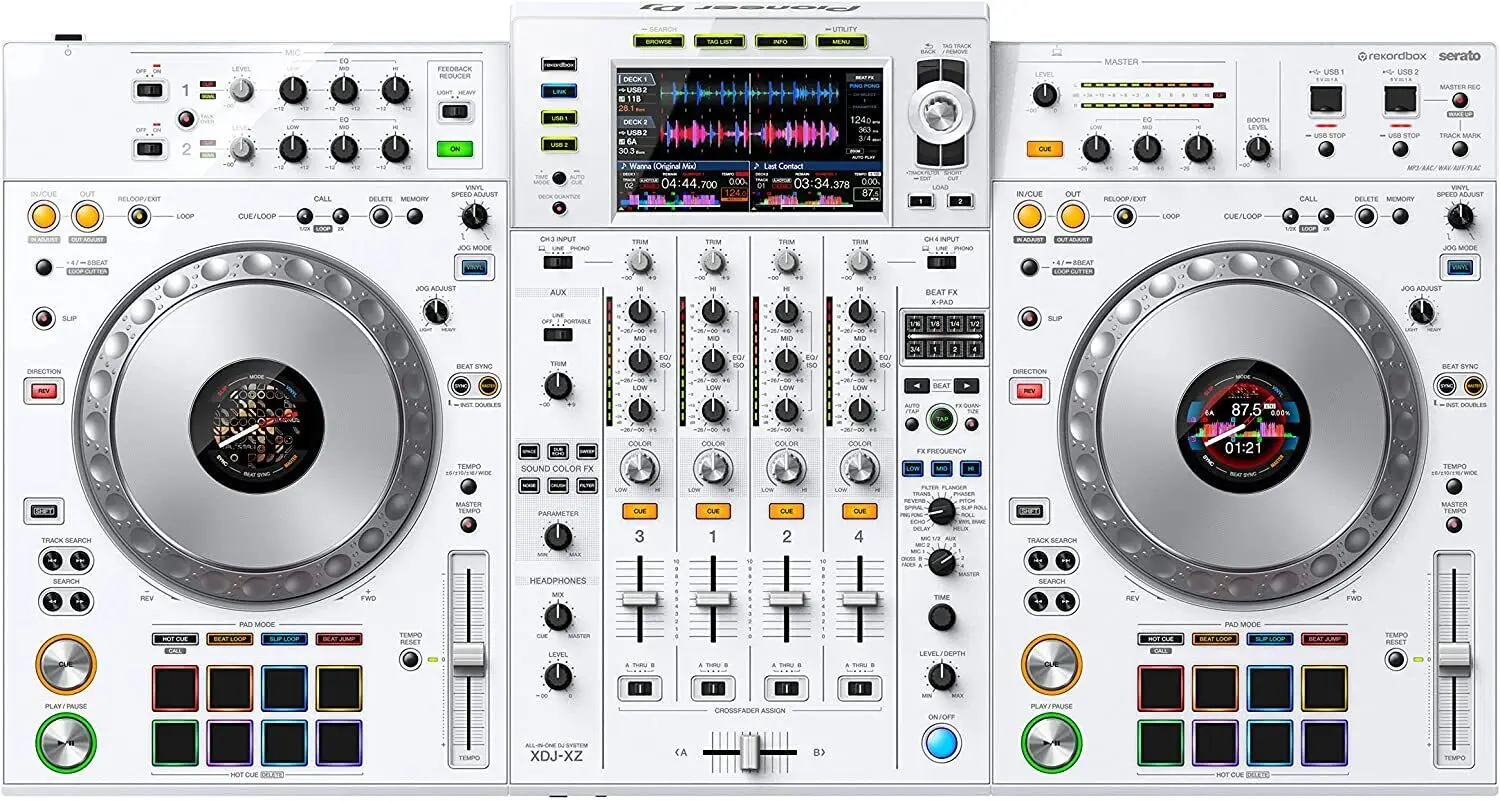The height and width of the screenshot is (802, 1500).
Task: Enable DECK QUANTIZE below the display
Action: [560, 207]
